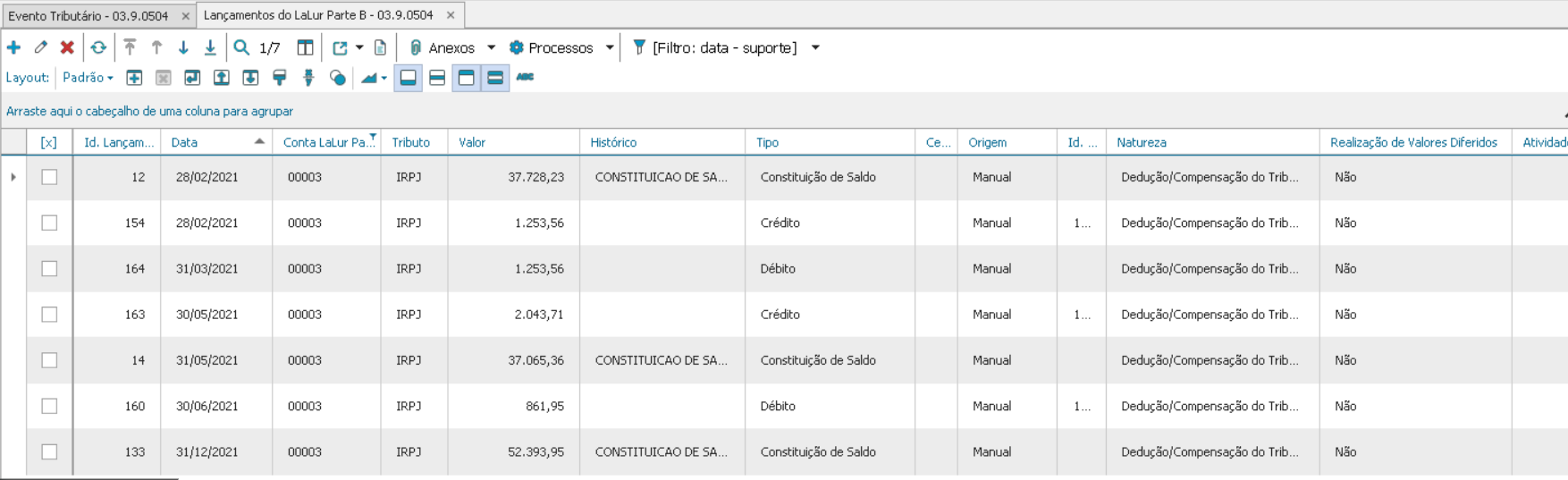The width and height of the screenshot is (1568, 480).
Task: Click the funnel filter icon
Action: click(x=638, y=47)
